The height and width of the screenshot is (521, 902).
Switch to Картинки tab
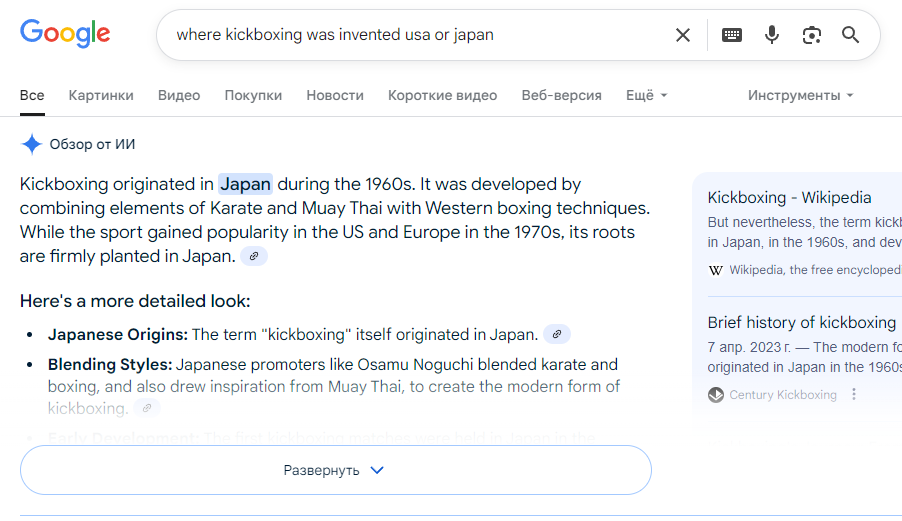(101, 95)
